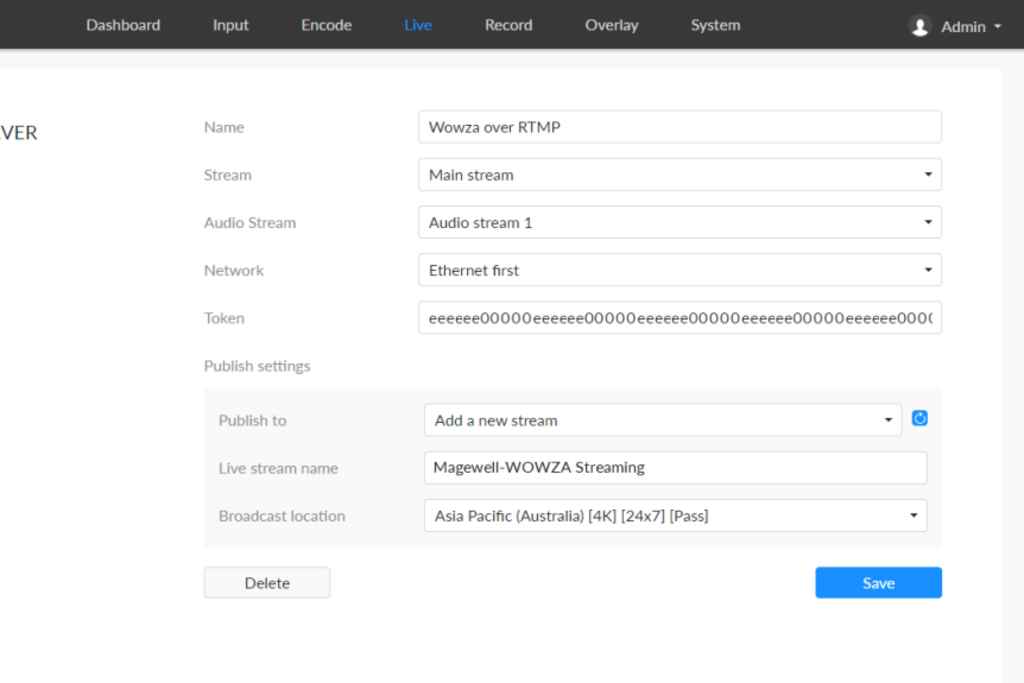Go to the Encode tab
The width and height of the screenshot is (1024, 683).
pyautogui.click(x=327, y=25)
